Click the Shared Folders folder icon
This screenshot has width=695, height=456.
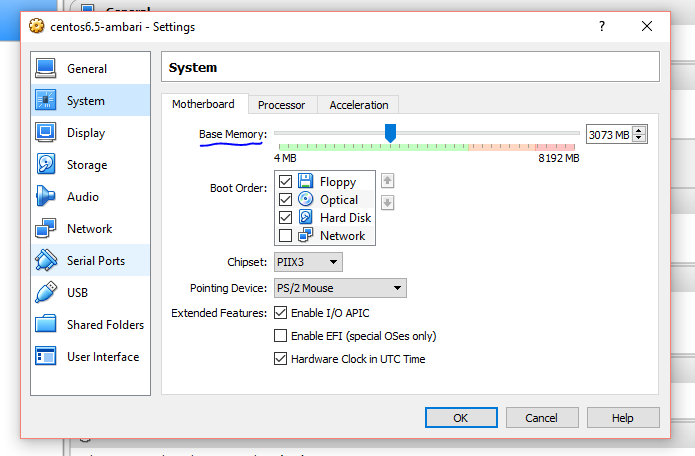point(46,324)
